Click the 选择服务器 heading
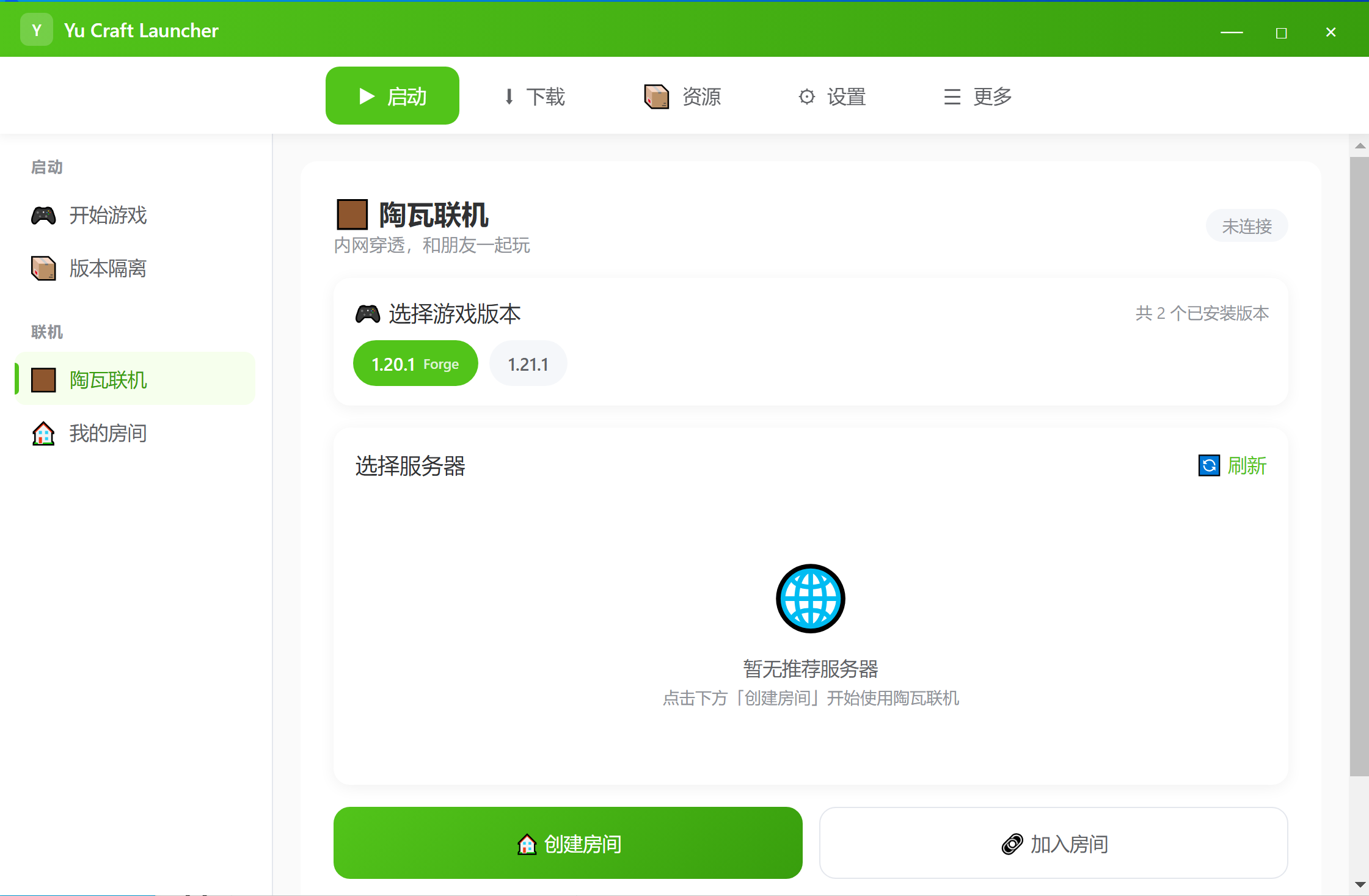 tap(410, 466)
